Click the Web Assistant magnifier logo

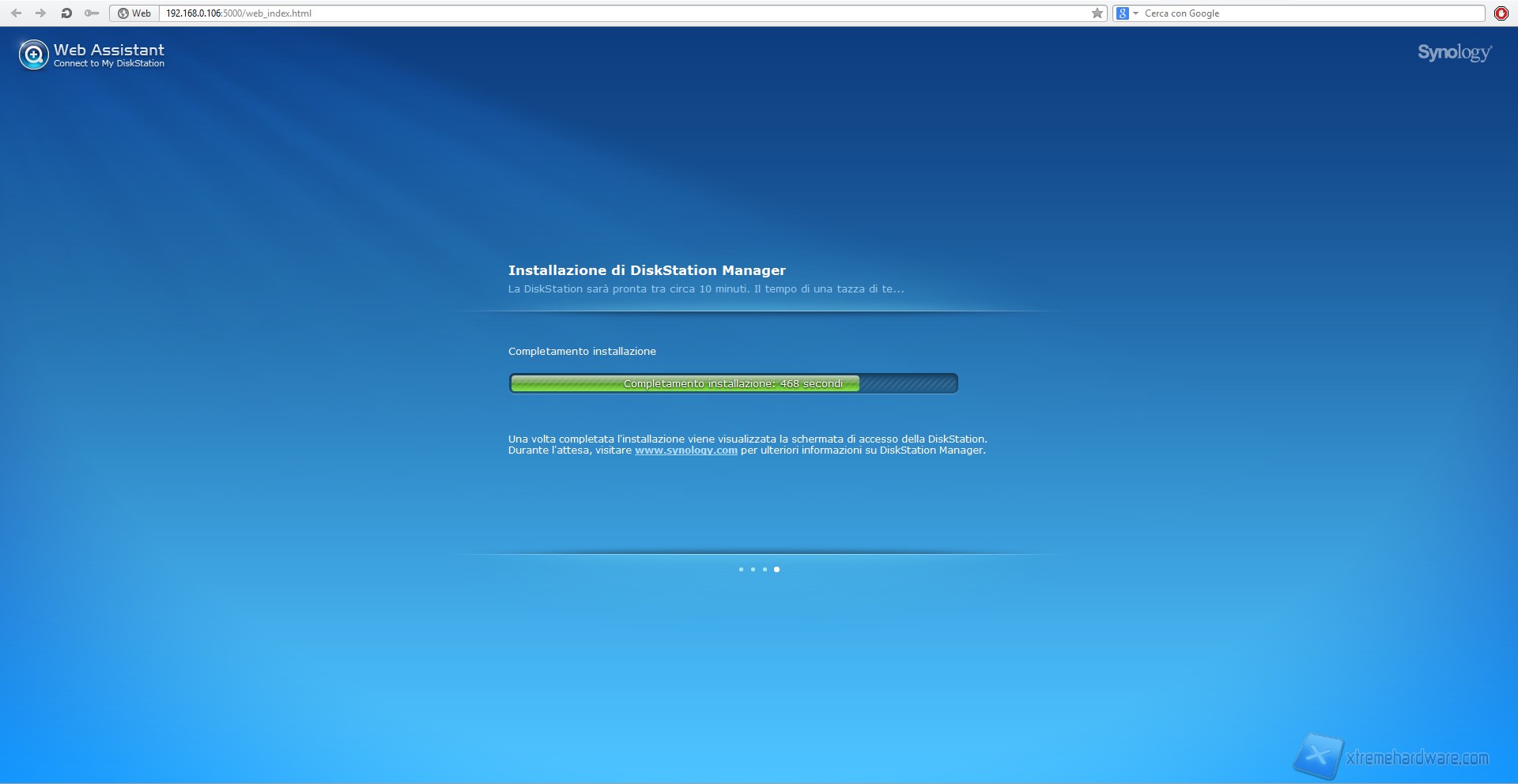tap(34, 55)
